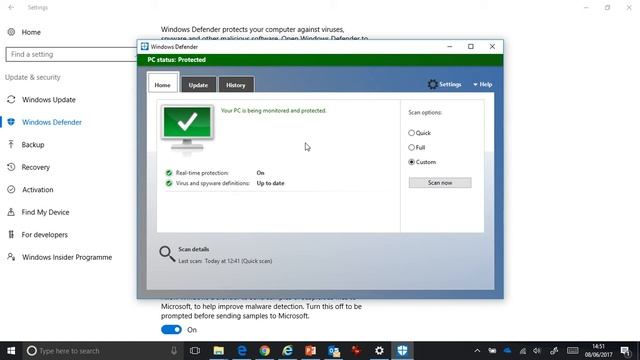Open the Backup settings page

tap(33, 144)
